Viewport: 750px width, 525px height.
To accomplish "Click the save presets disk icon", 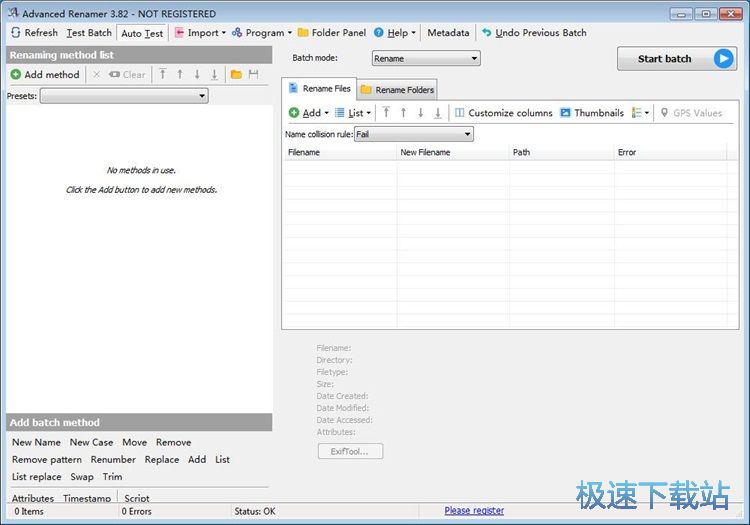I will [253, 74].
